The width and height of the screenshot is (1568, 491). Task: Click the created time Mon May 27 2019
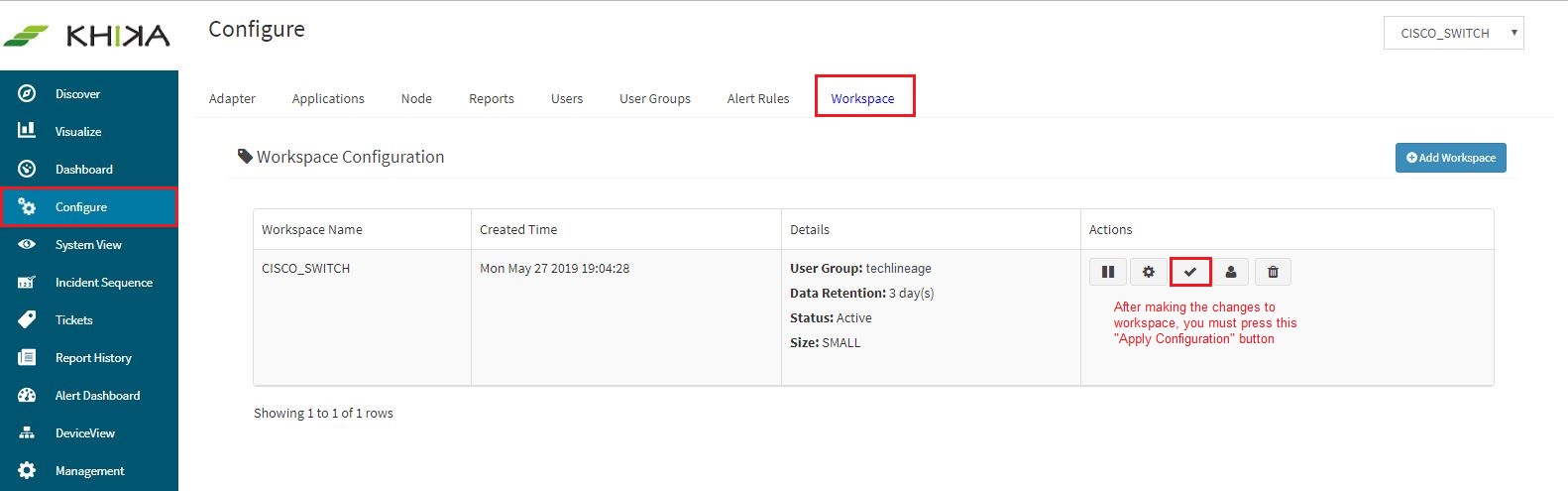[x=554, y=269]
